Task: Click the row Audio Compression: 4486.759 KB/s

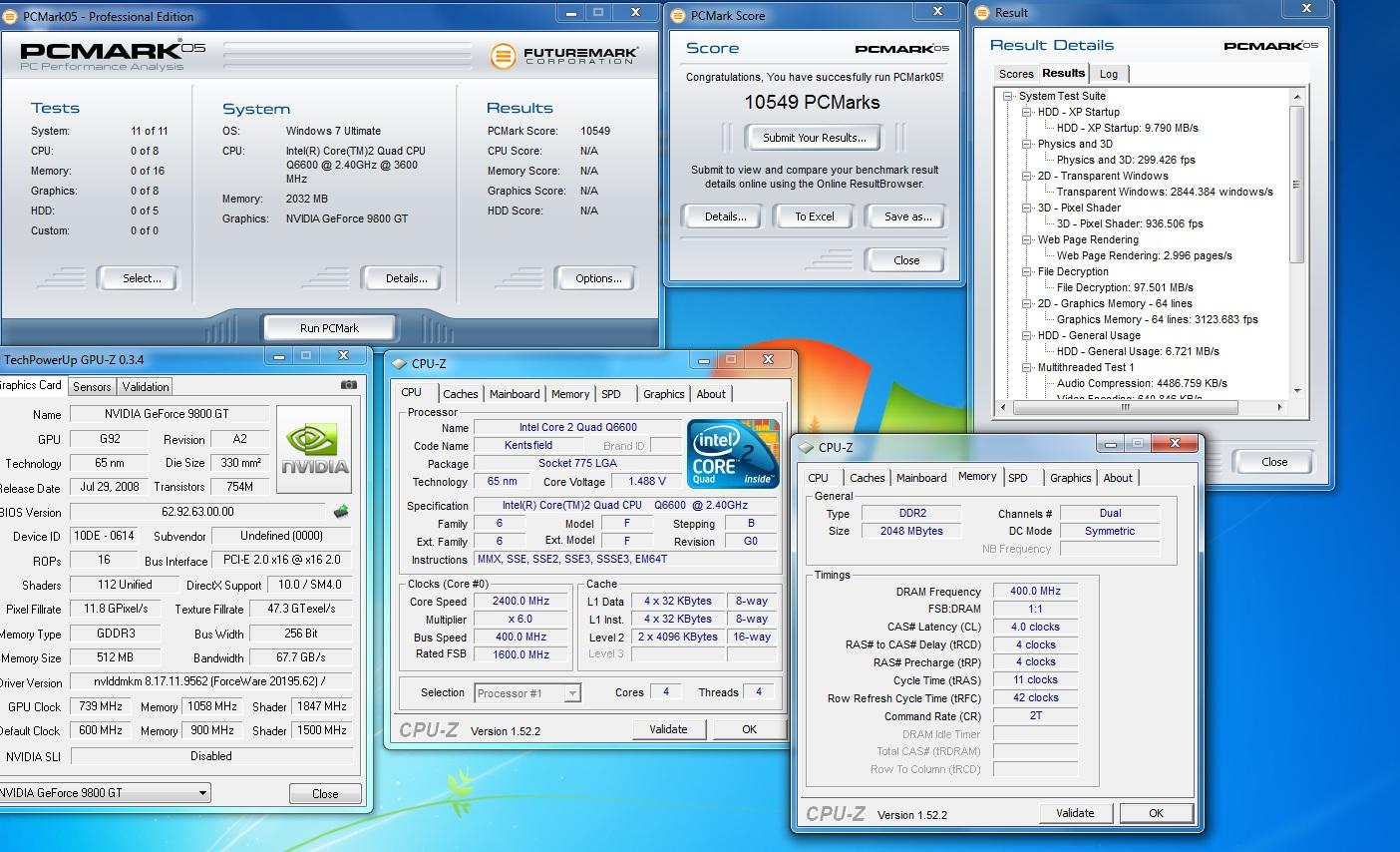Action: pyautogui.click(x=1142, y=384)
